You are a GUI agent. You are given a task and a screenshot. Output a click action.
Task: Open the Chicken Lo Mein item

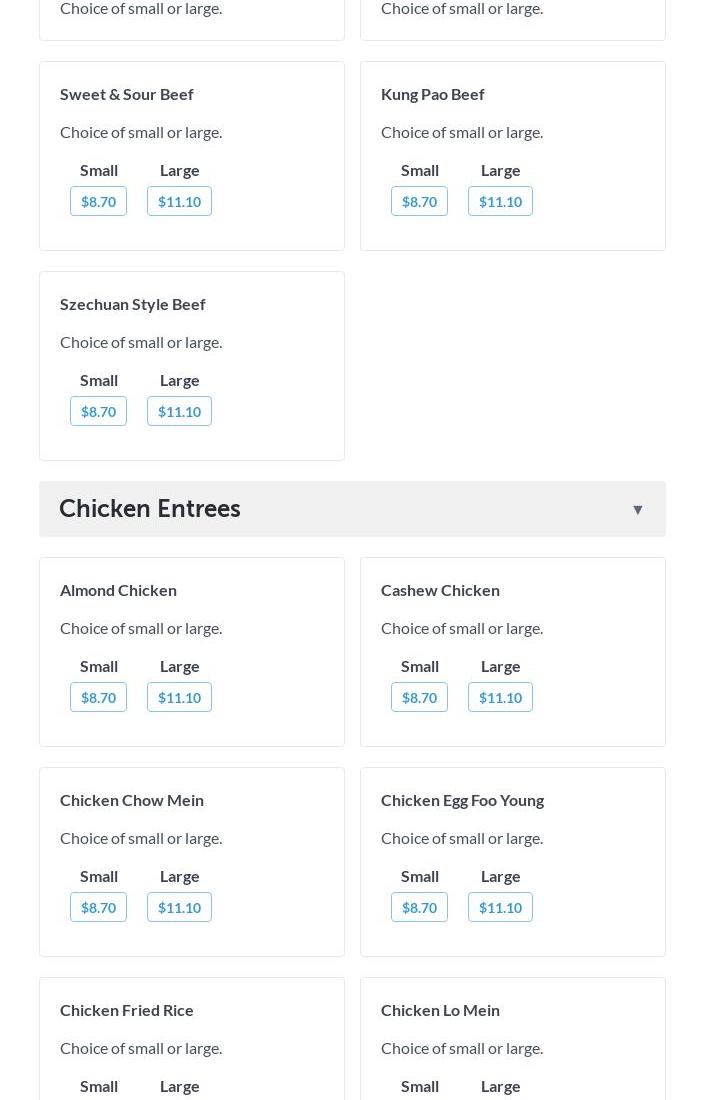pyautogui.click(x=440, y=1010)
